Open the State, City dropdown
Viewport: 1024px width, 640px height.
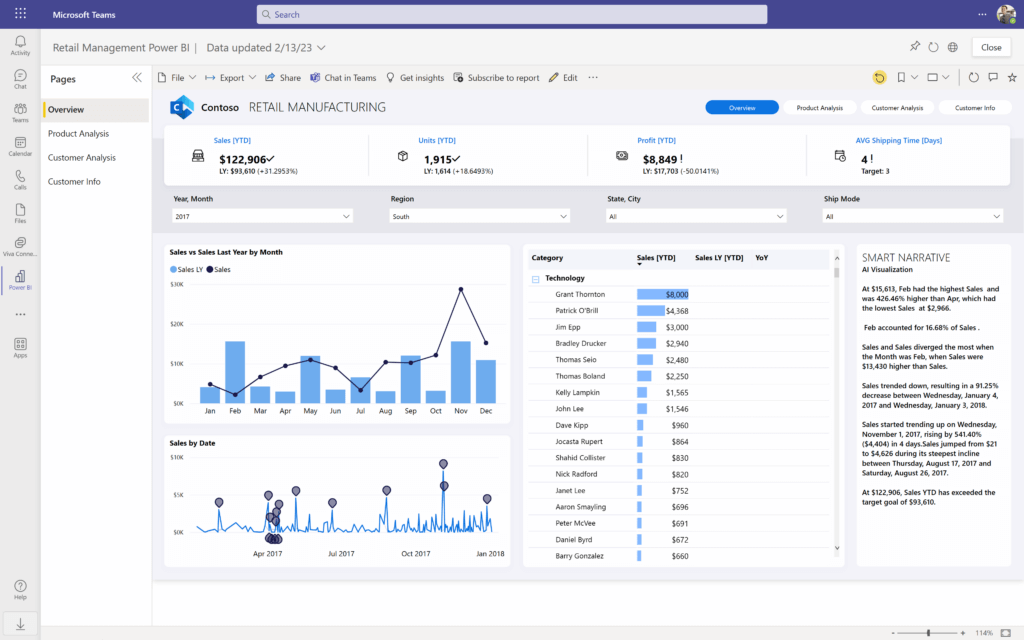coord(696,216)
